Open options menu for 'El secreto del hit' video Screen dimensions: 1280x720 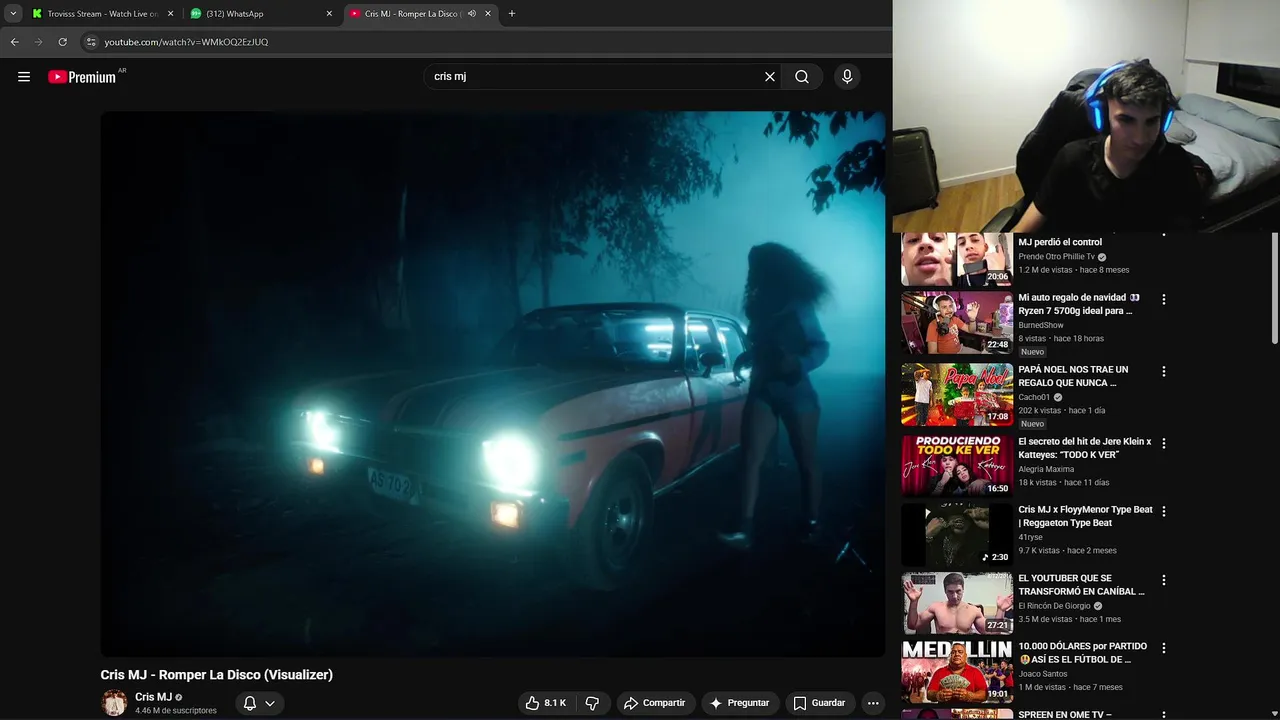click(x=1163, y=443)
